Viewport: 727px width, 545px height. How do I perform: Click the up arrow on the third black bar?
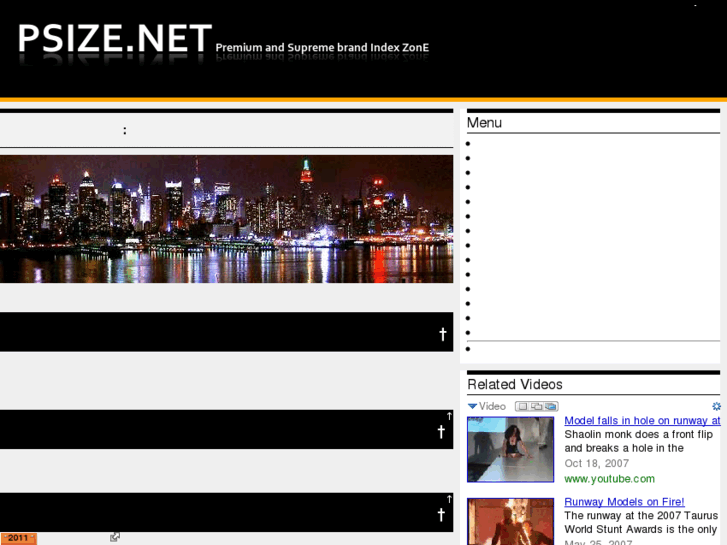(449, 499)
